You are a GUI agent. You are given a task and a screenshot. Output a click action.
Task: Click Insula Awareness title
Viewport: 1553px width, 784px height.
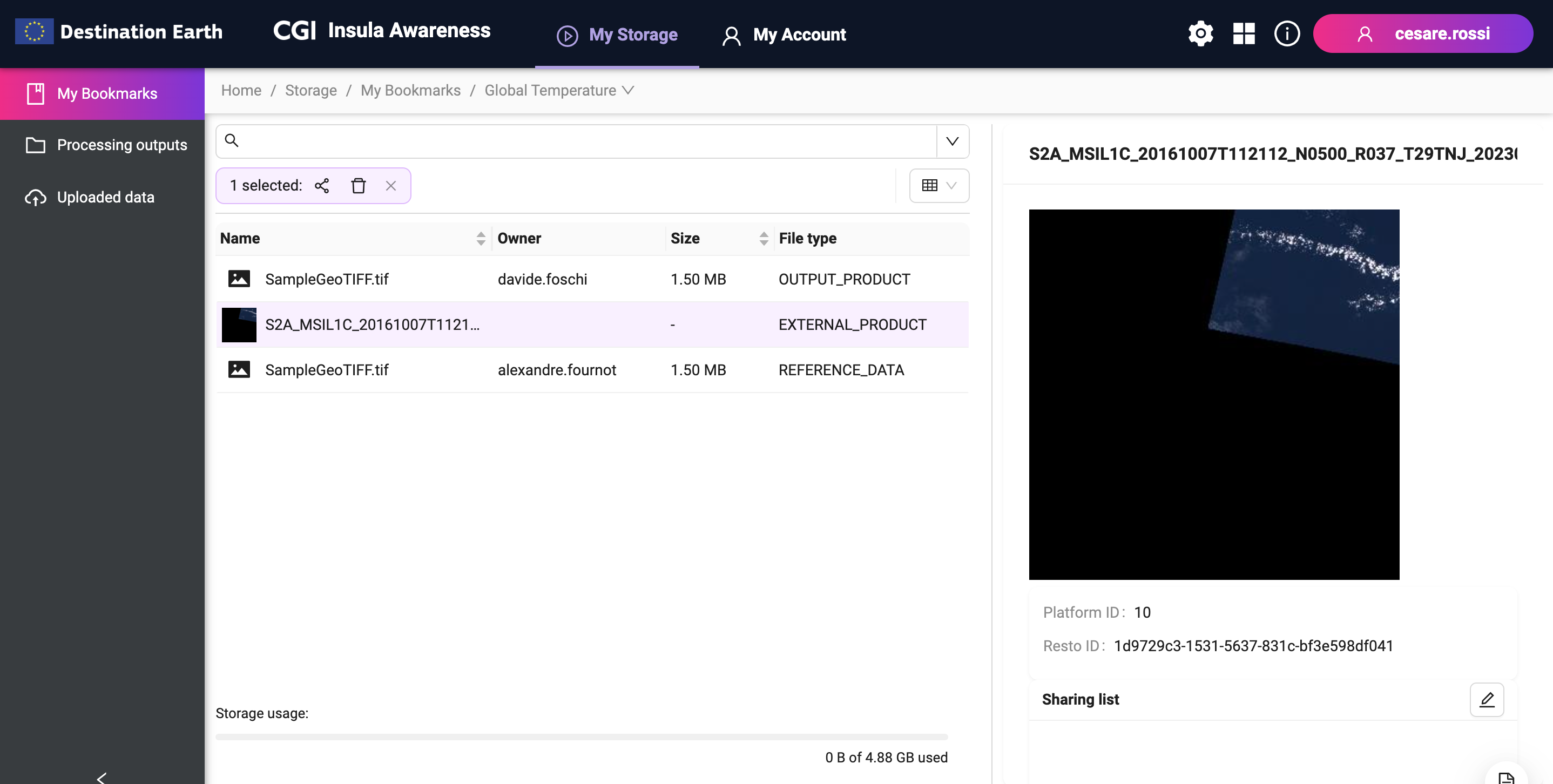(409, 30)
